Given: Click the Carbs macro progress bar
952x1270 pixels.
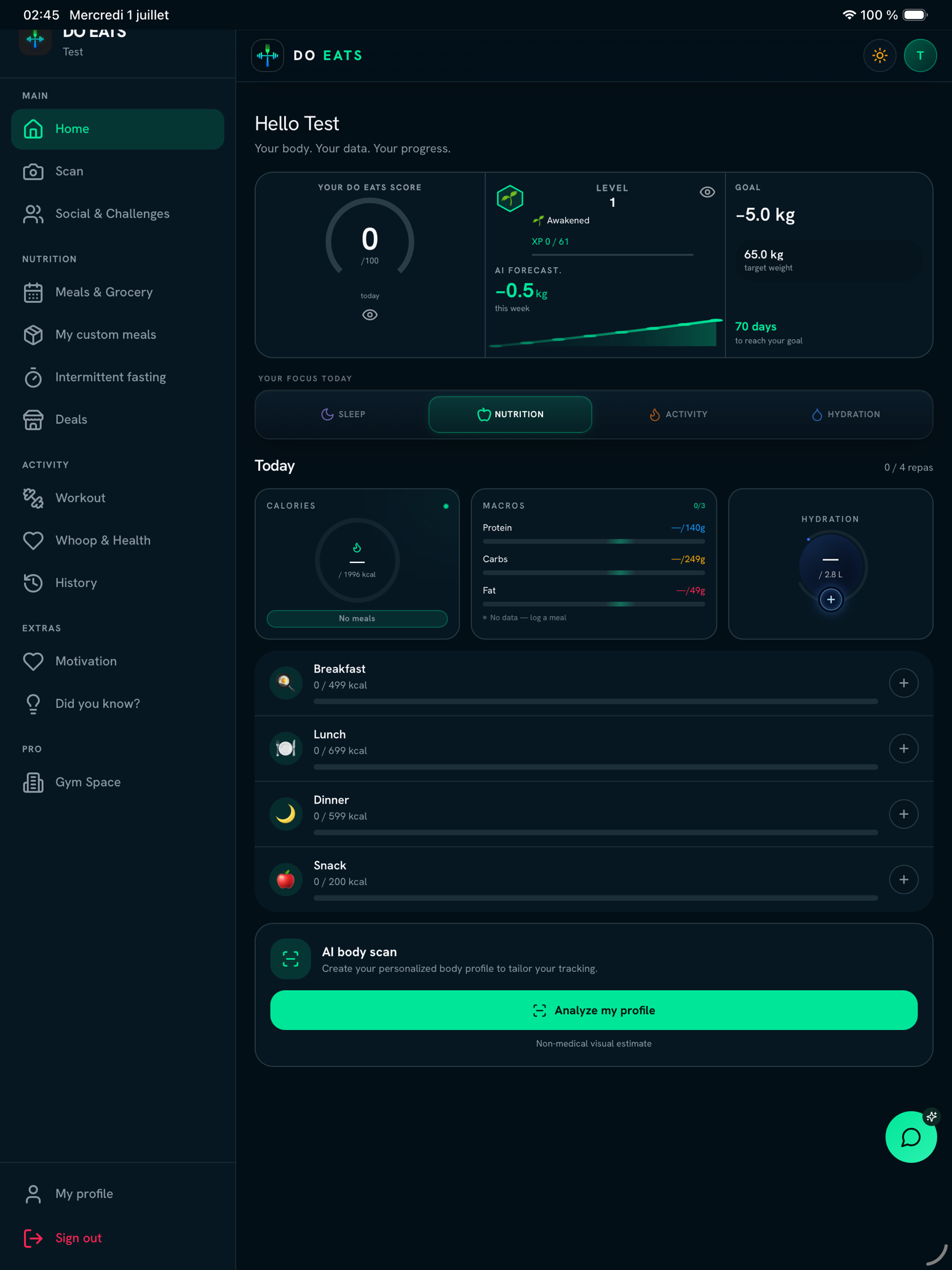Looking at the screenshot, I should pos(594,573).
